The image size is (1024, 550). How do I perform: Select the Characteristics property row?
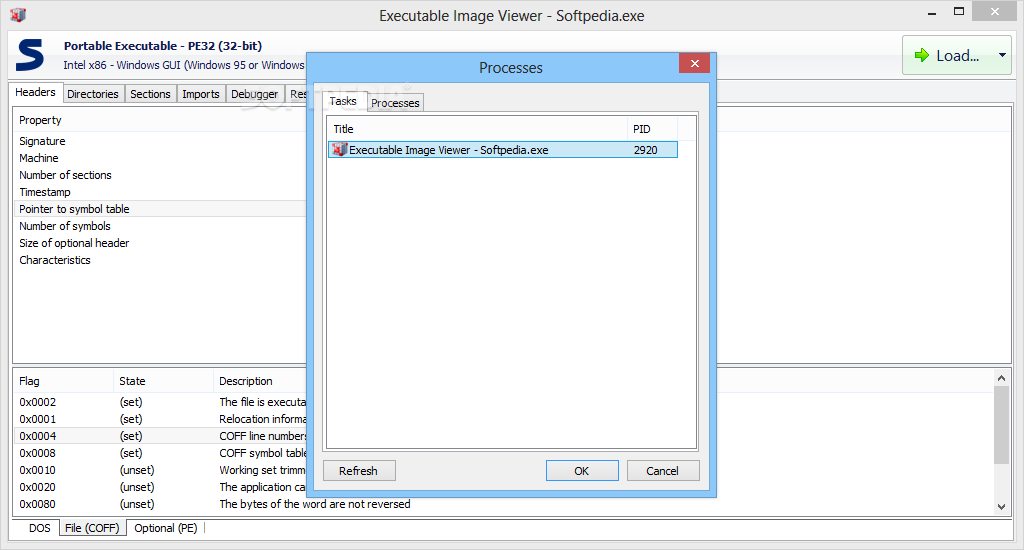click(x=160, y=260)
